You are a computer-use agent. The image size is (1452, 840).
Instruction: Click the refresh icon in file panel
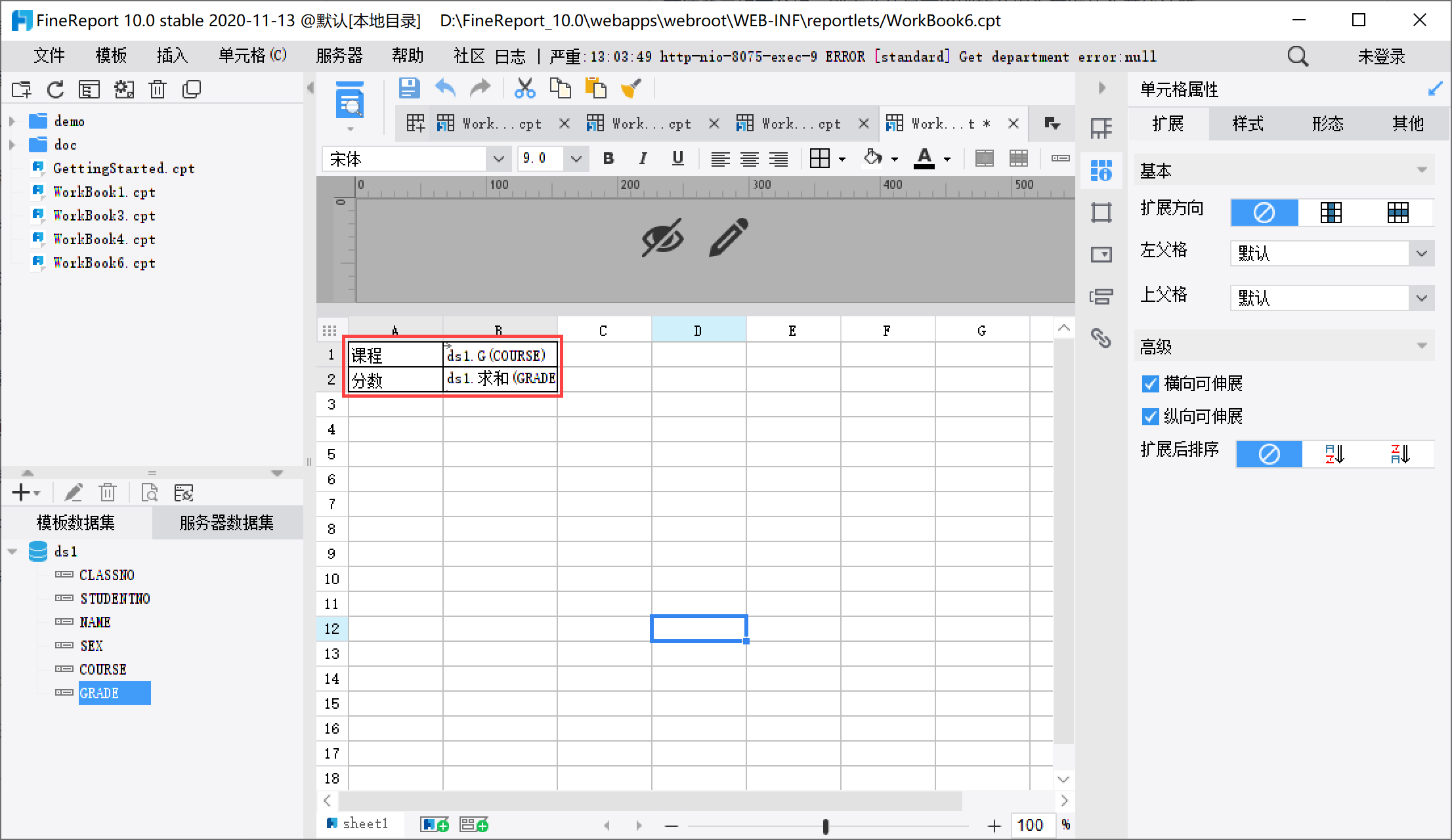(56, 89)
